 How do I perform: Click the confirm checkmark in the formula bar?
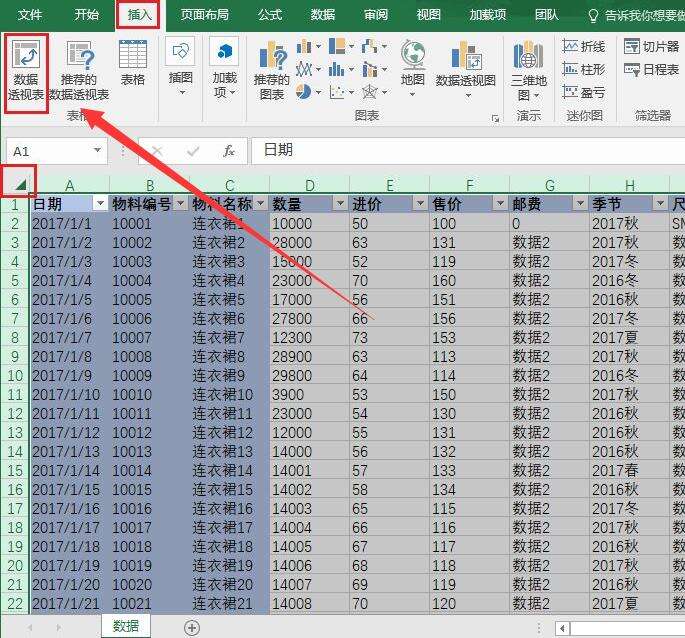(193, 151)
